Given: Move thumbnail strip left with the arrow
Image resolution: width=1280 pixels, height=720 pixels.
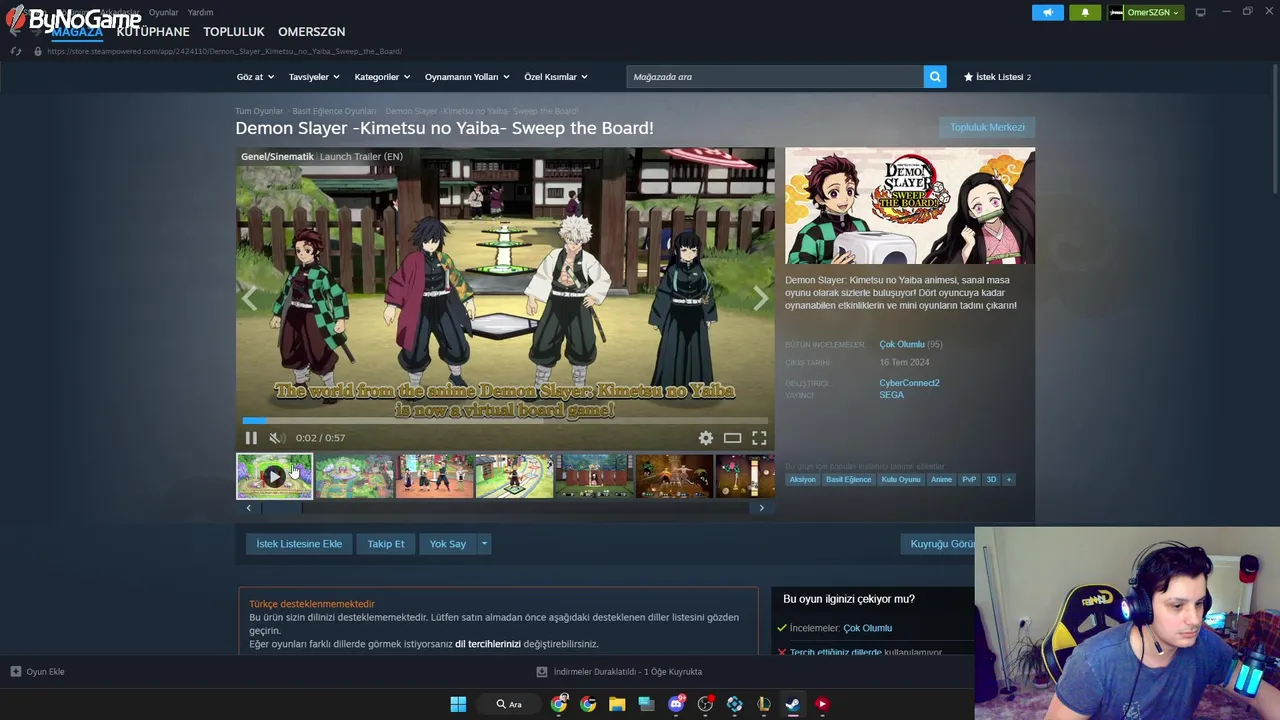Looking at the screenshot, I should [x=249, y=508].
